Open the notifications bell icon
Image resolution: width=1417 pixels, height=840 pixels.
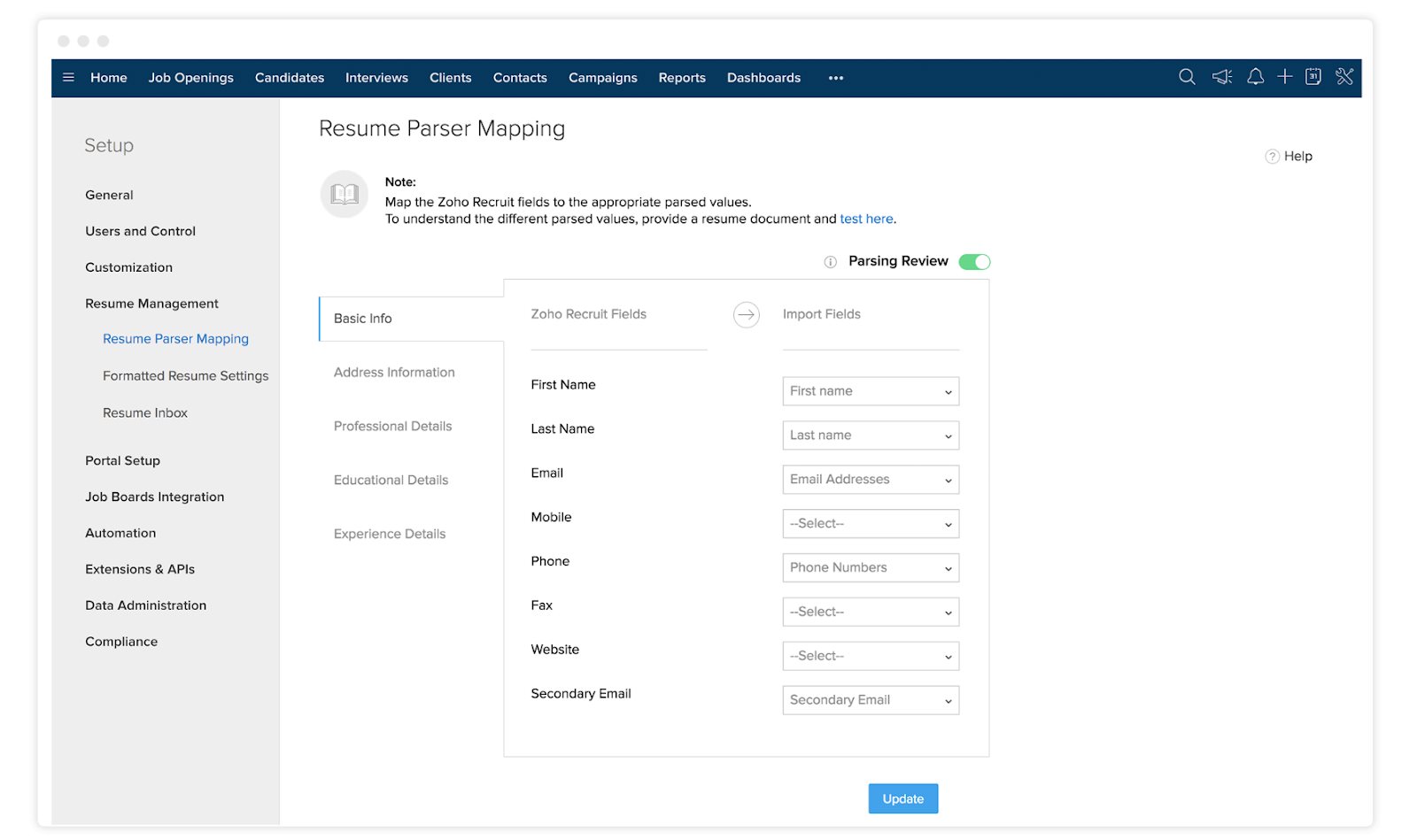tap(1255, 77)
